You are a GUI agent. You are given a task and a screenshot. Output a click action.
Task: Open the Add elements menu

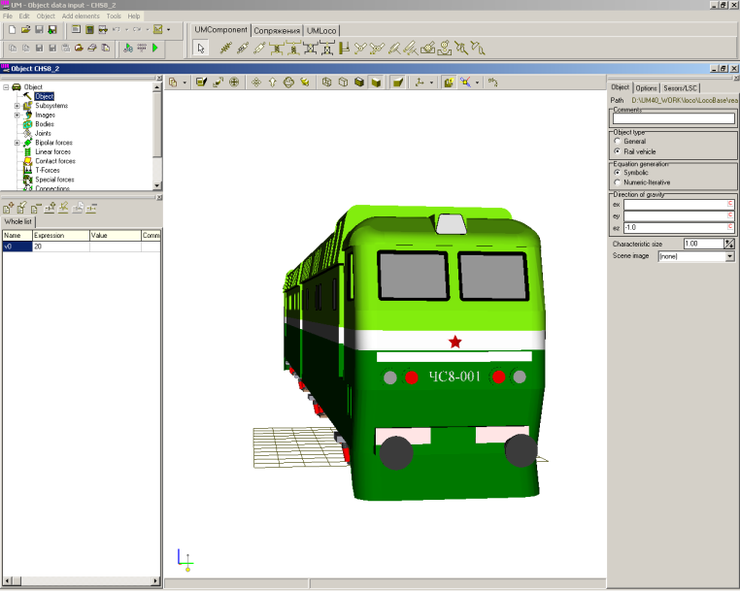click(x=81, y=16)
